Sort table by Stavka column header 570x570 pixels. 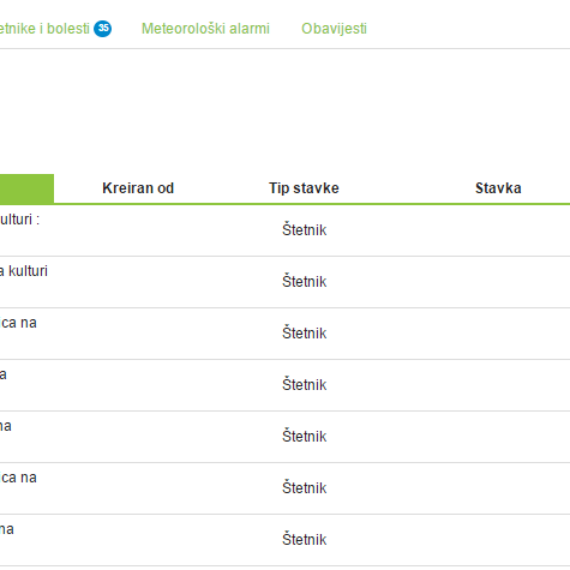[x=498, y=188]
